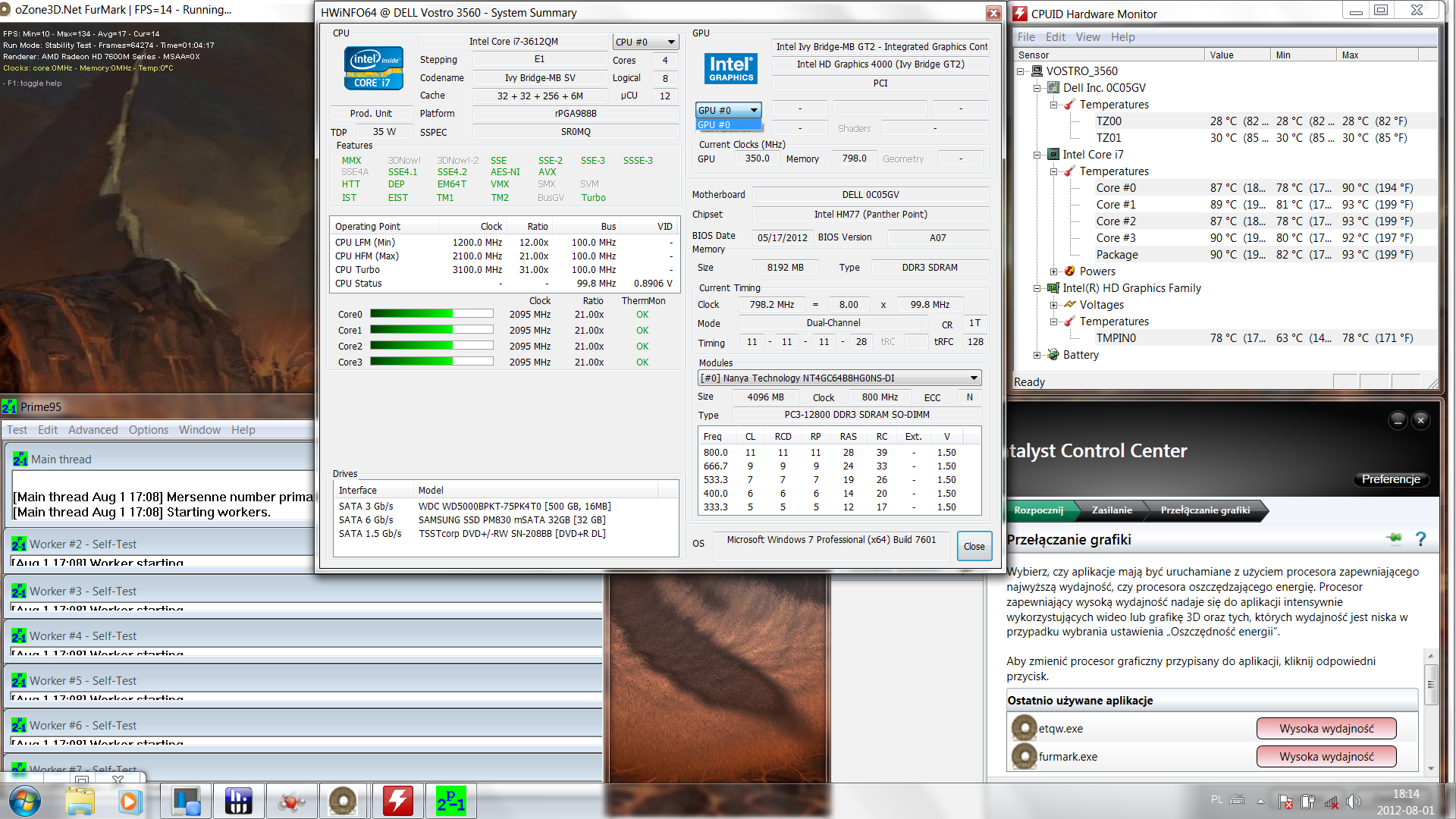Expand the Battery node in HWMonitor
Viewport: 1456px width, 819px height.
point(1037,355)
